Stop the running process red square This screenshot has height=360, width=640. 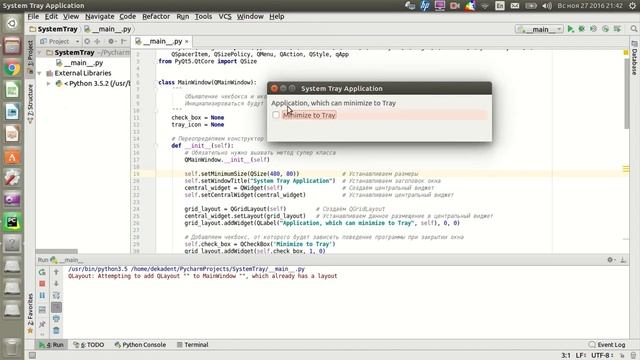(42, 283)
